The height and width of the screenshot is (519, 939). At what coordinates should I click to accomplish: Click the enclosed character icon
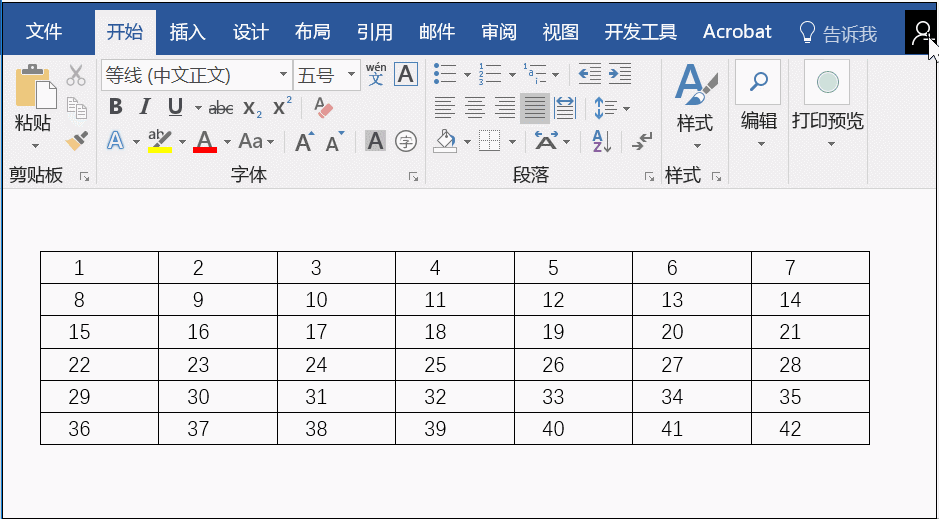click(406, 142)
